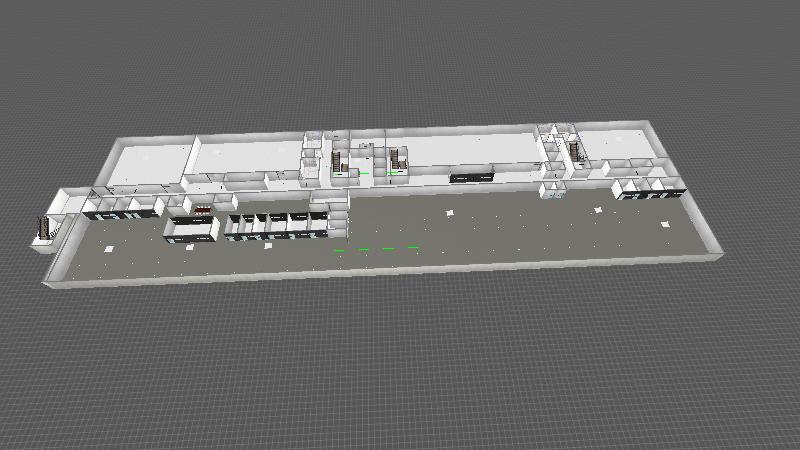The height and width of the screenshot is (450, 800).
Task: Select the white floor marker nearest right wall
Action: 663,226
